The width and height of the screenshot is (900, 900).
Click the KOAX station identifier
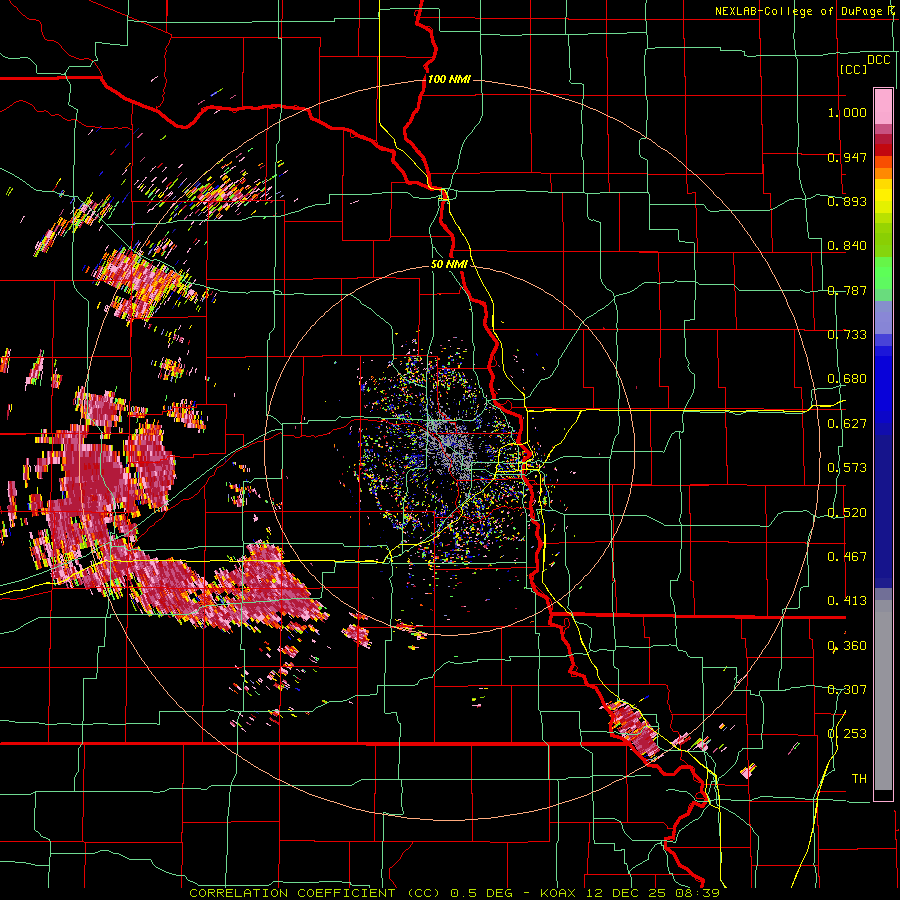point(560,893)
